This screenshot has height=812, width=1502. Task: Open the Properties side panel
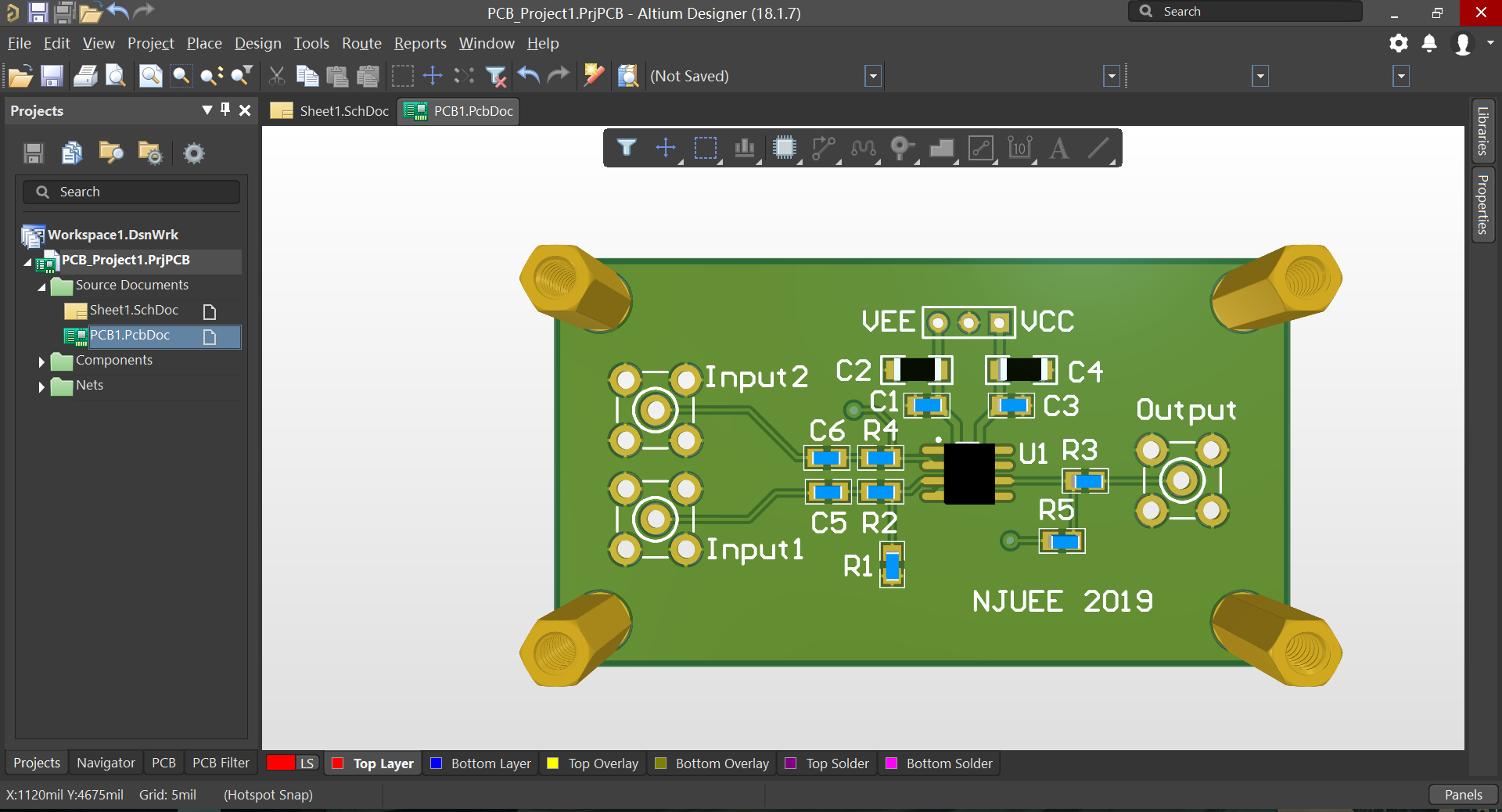pos(1482,203)
